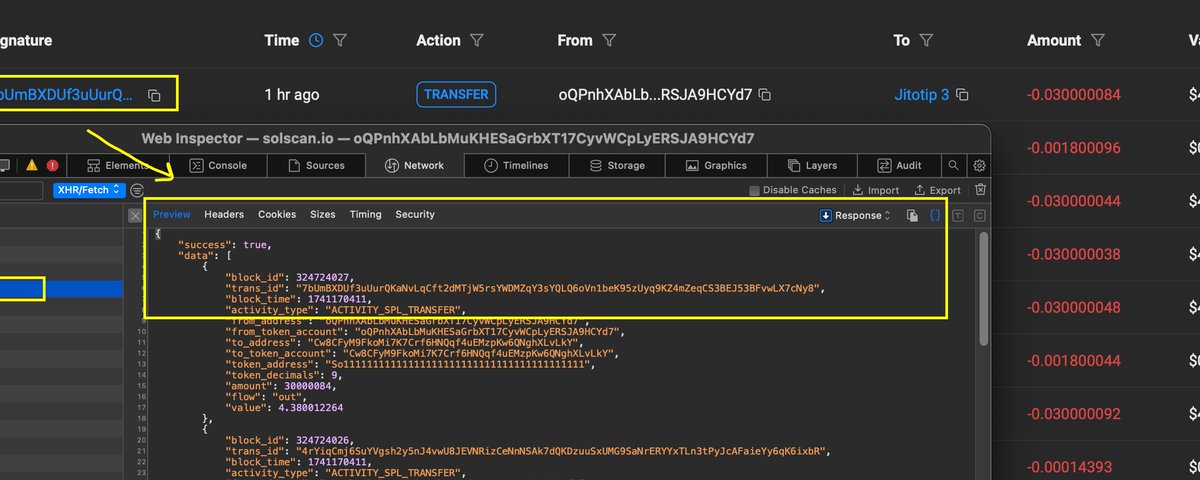Toggle the C code coverage icon
The image size is (1200, 480).
point(979,215)
